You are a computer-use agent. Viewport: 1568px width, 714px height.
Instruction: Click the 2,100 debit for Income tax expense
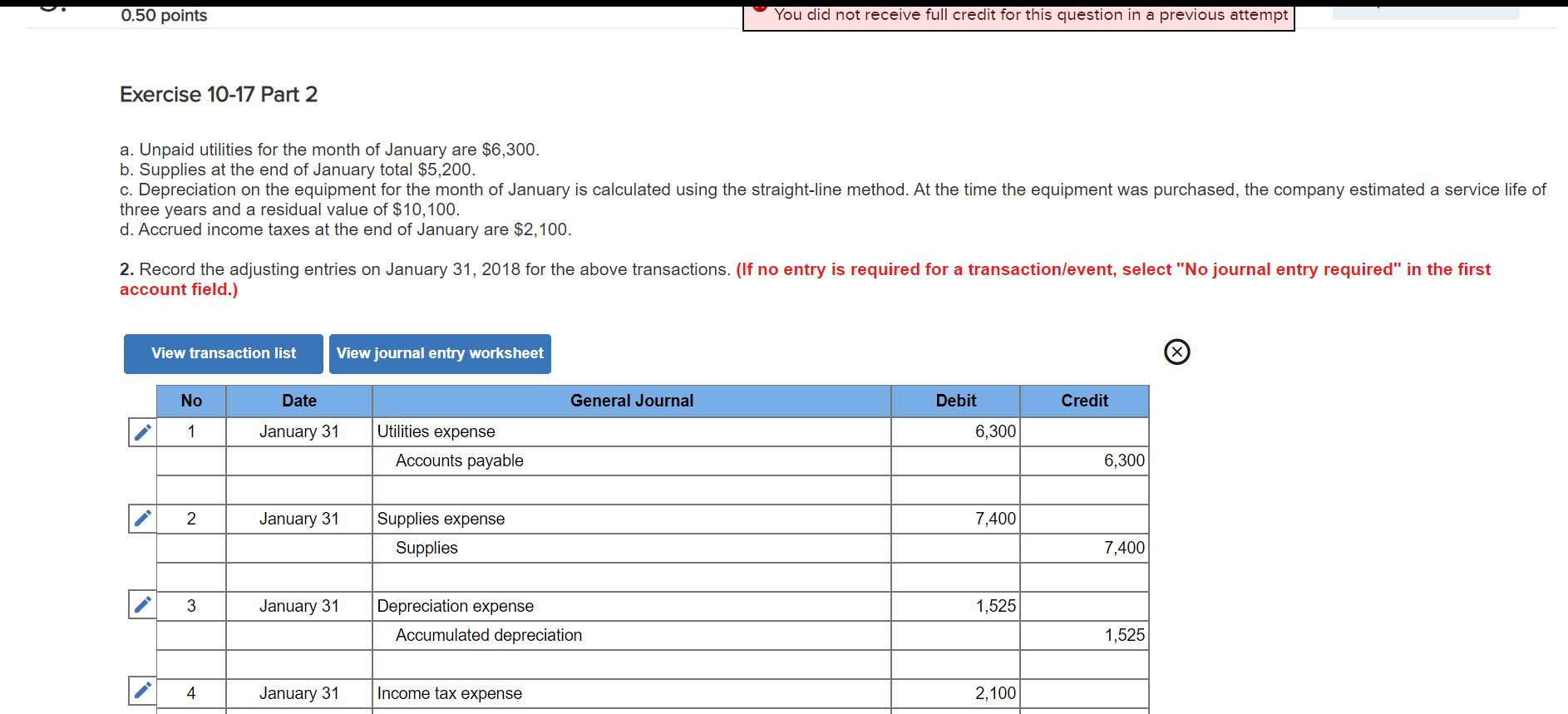pos(956,693)
